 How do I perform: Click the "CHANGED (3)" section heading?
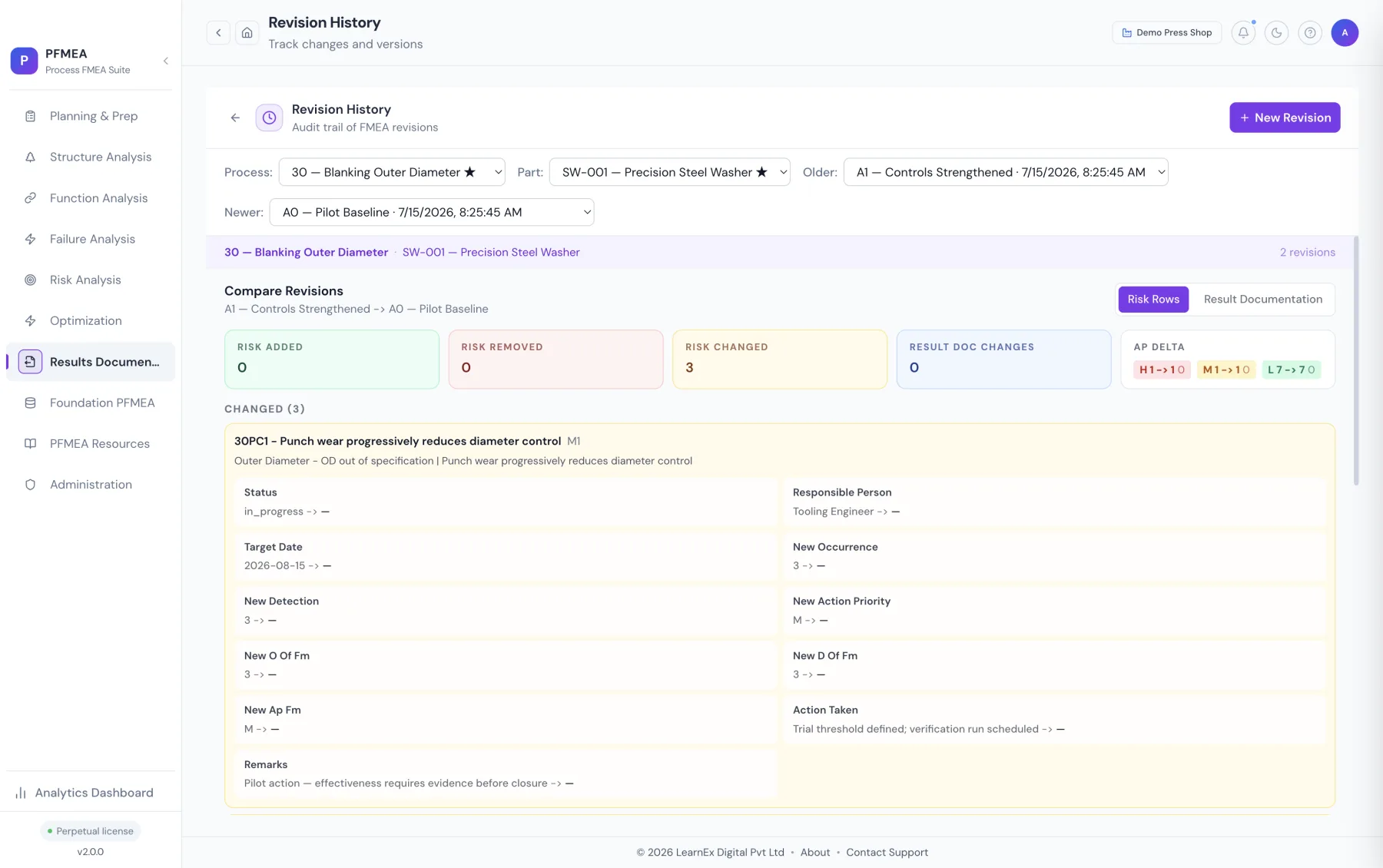click(264, 409)
